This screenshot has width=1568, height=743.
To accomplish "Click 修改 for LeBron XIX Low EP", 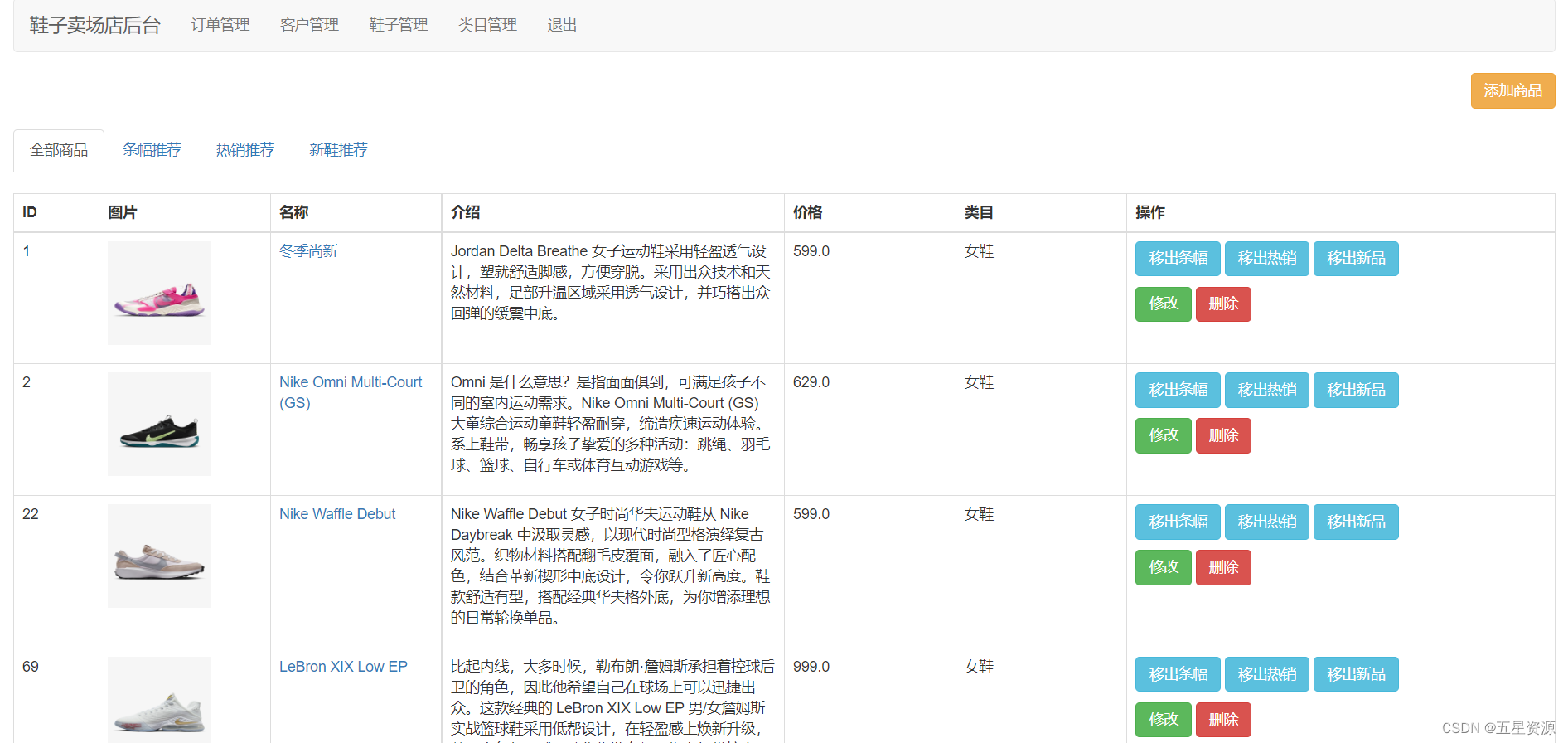I will coord(1164,720).
